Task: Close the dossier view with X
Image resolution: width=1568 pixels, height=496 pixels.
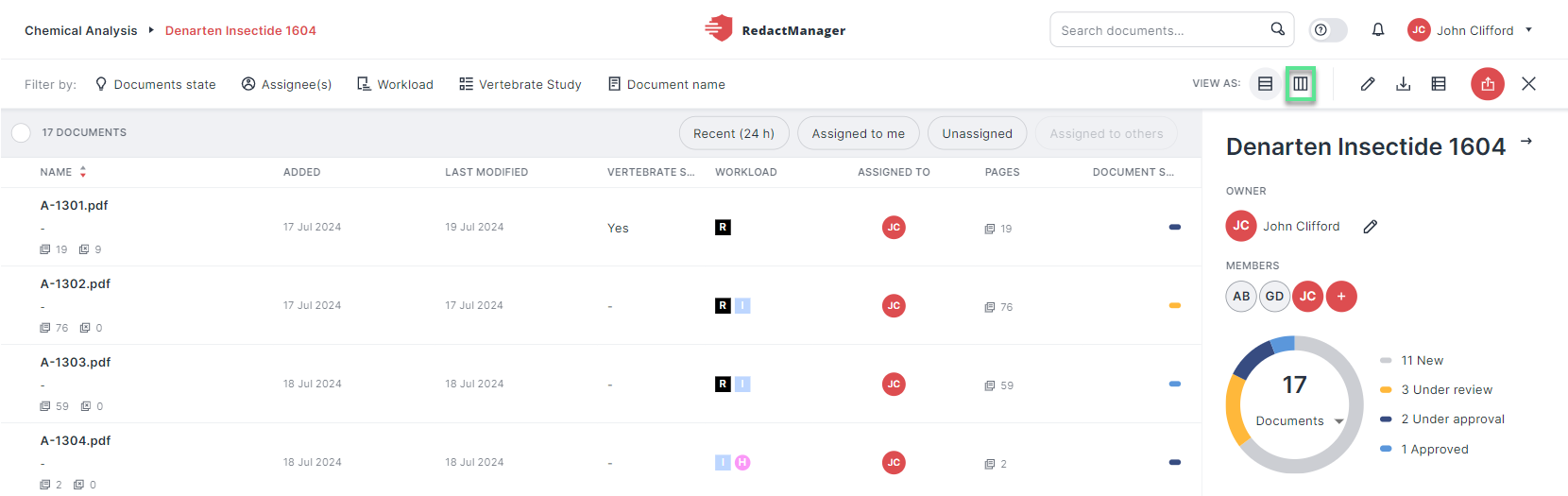Action: [x=1528, y=84]
